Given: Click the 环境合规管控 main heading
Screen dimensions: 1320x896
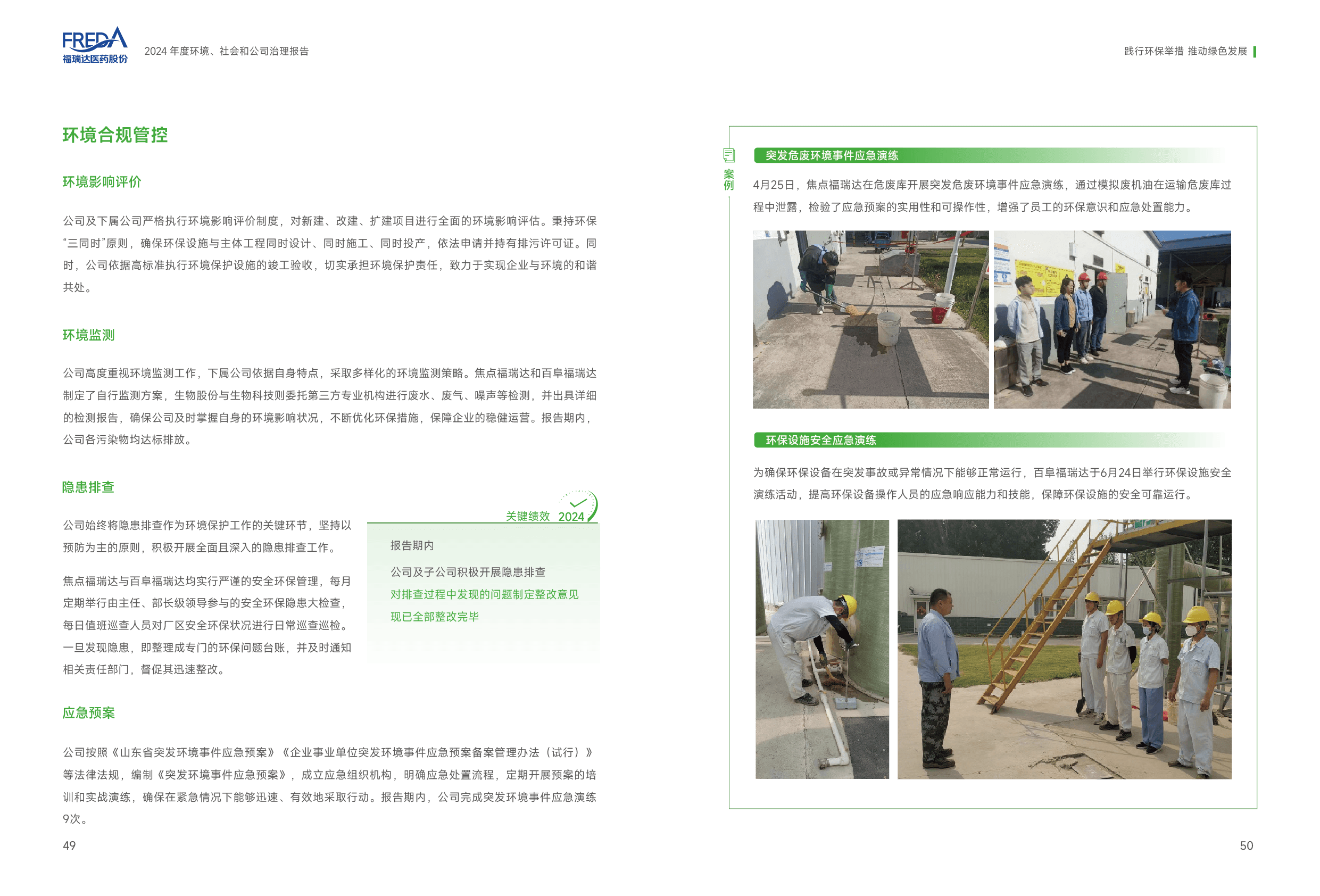Looking at the screenshot, I should pyautogui.click(x=115, y=135).
